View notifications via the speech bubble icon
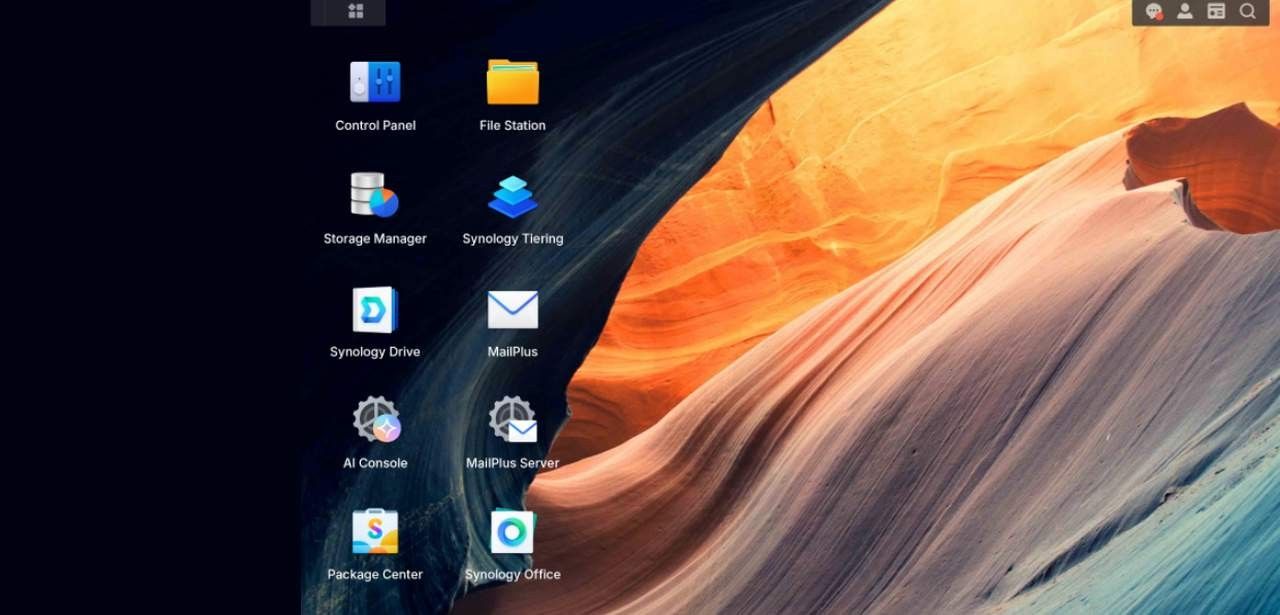Viewport: 1280px width, 615px height. point(1152,12)
